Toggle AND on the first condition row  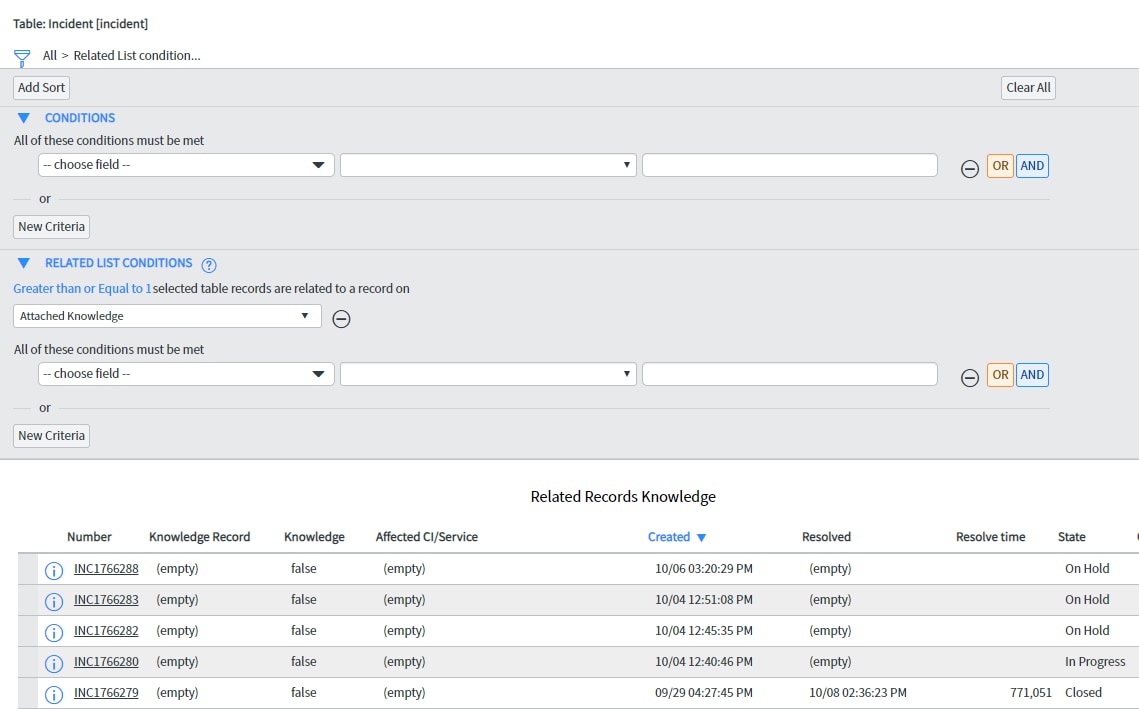tap(1031, 165)
